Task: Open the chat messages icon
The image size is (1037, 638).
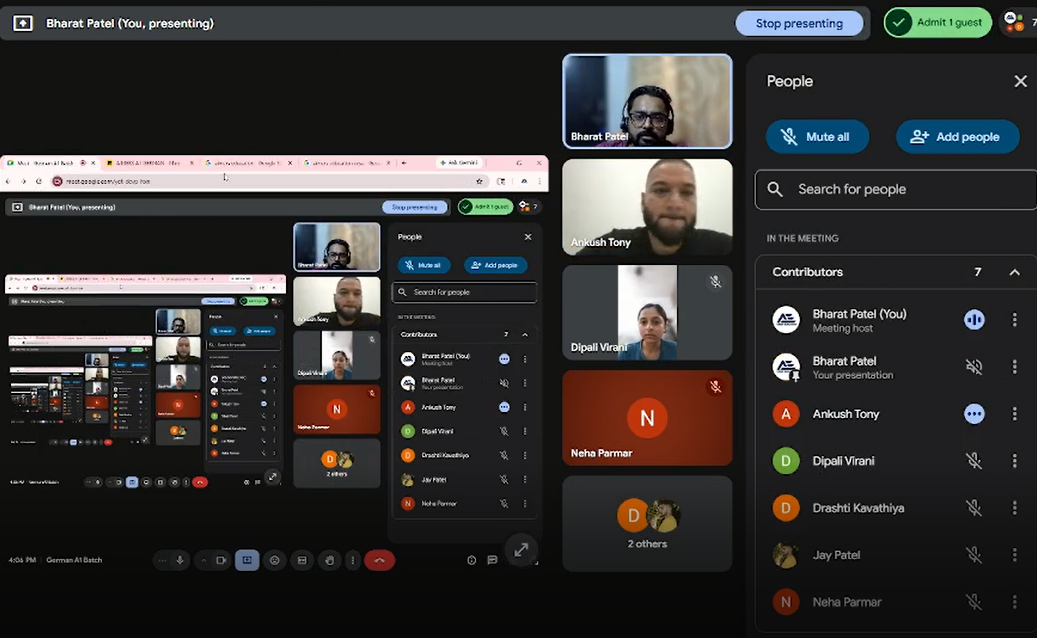Action: pos(492,560)
